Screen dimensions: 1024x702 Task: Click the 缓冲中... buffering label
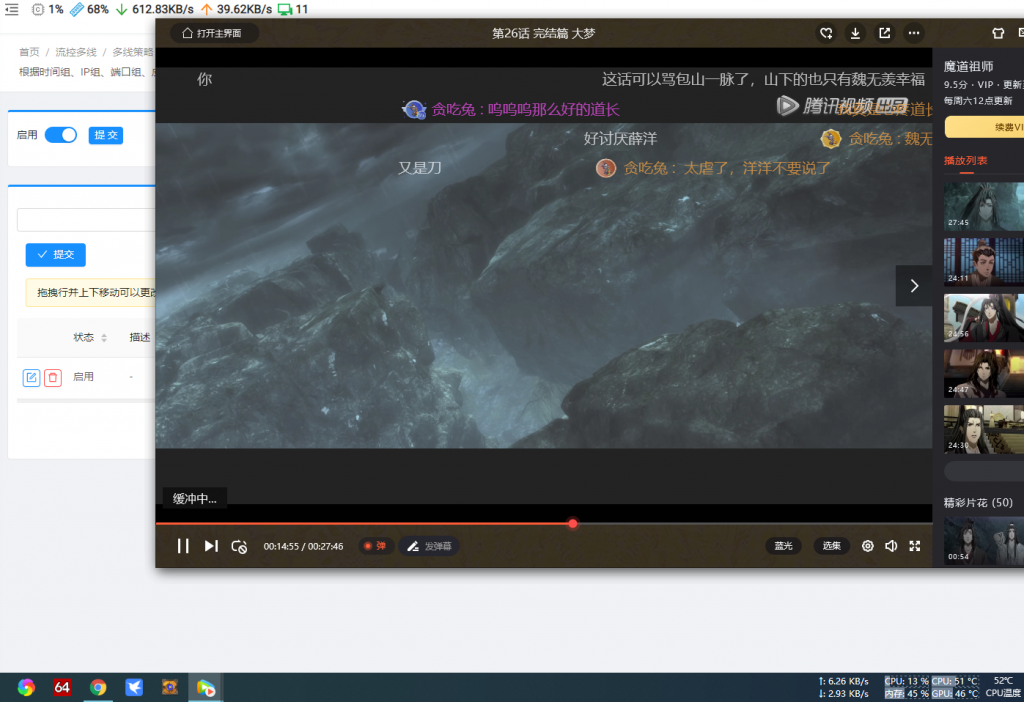point(195,499)
